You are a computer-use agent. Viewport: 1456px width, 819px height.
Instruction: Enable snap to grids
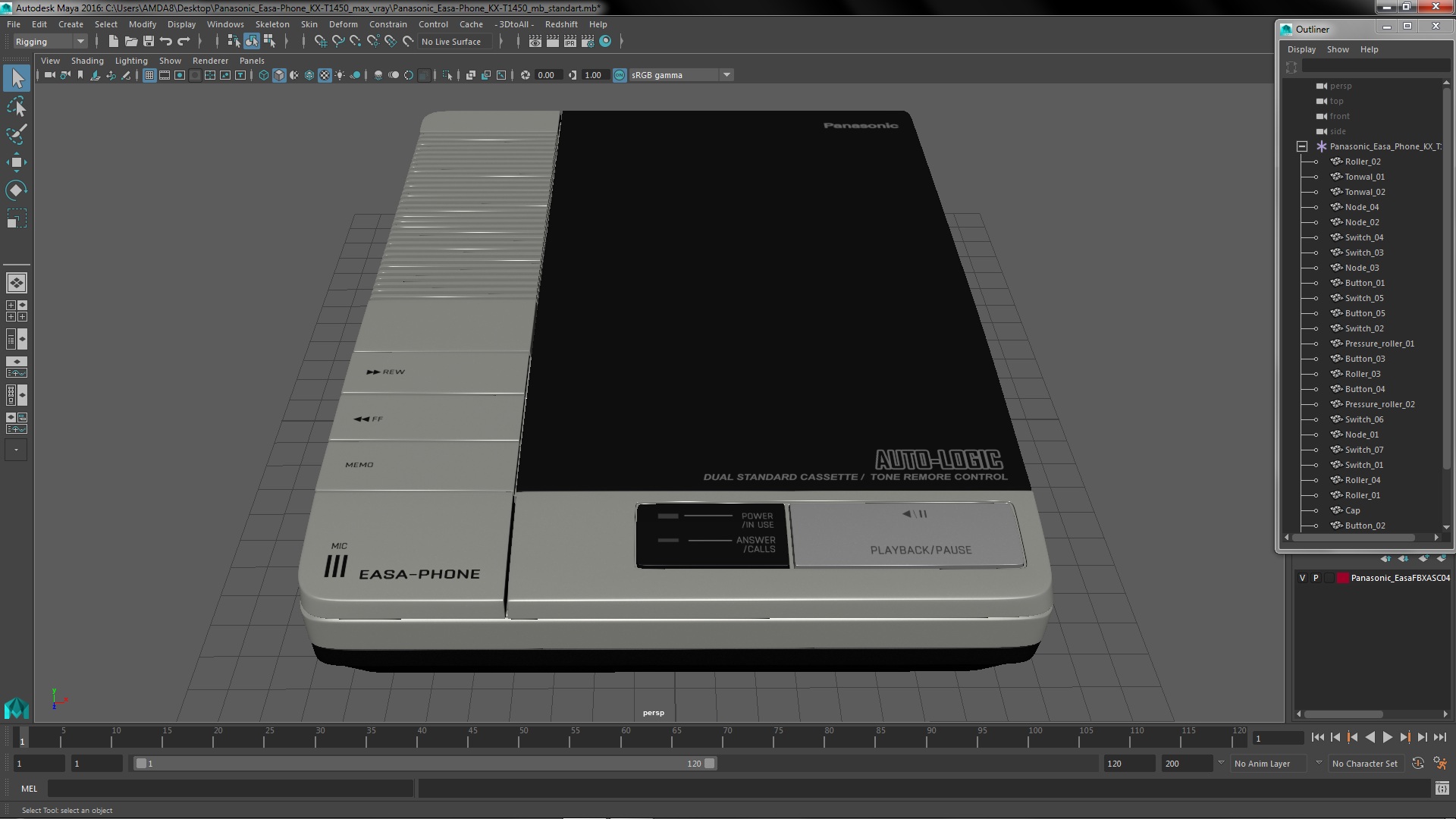321,42
